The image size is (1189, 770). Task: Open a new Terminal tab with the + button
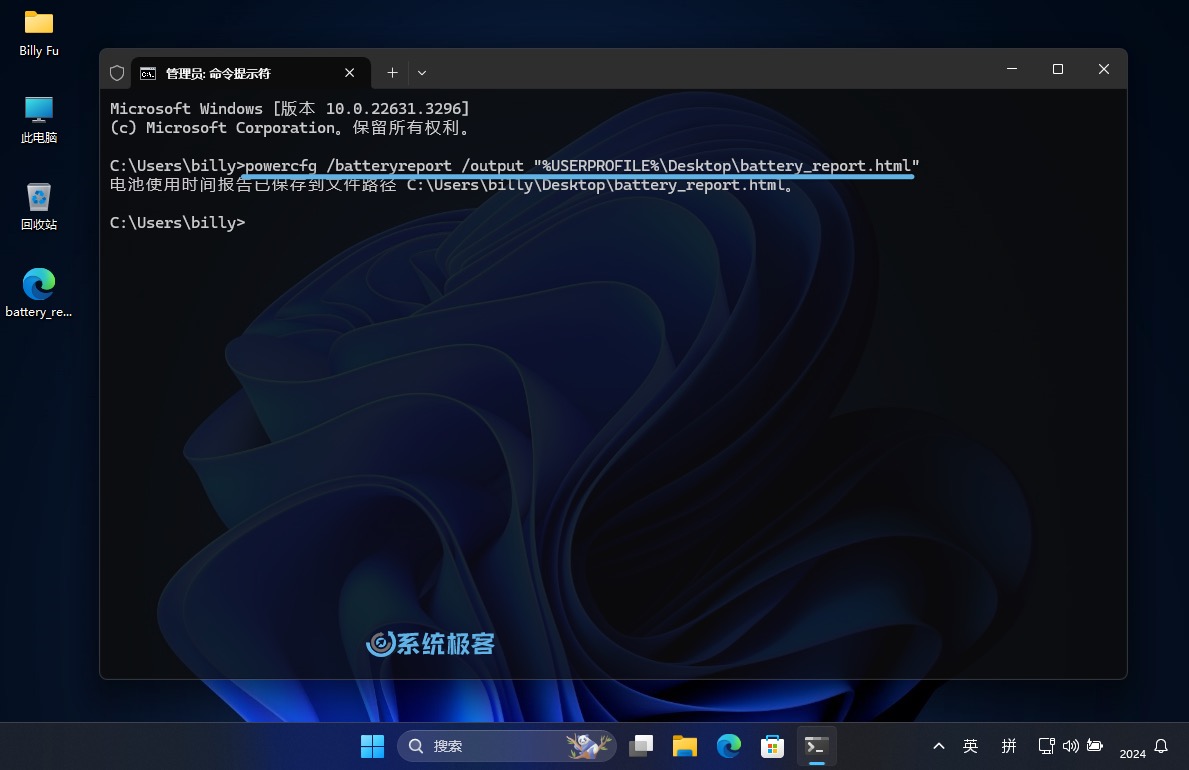[392, 72]
